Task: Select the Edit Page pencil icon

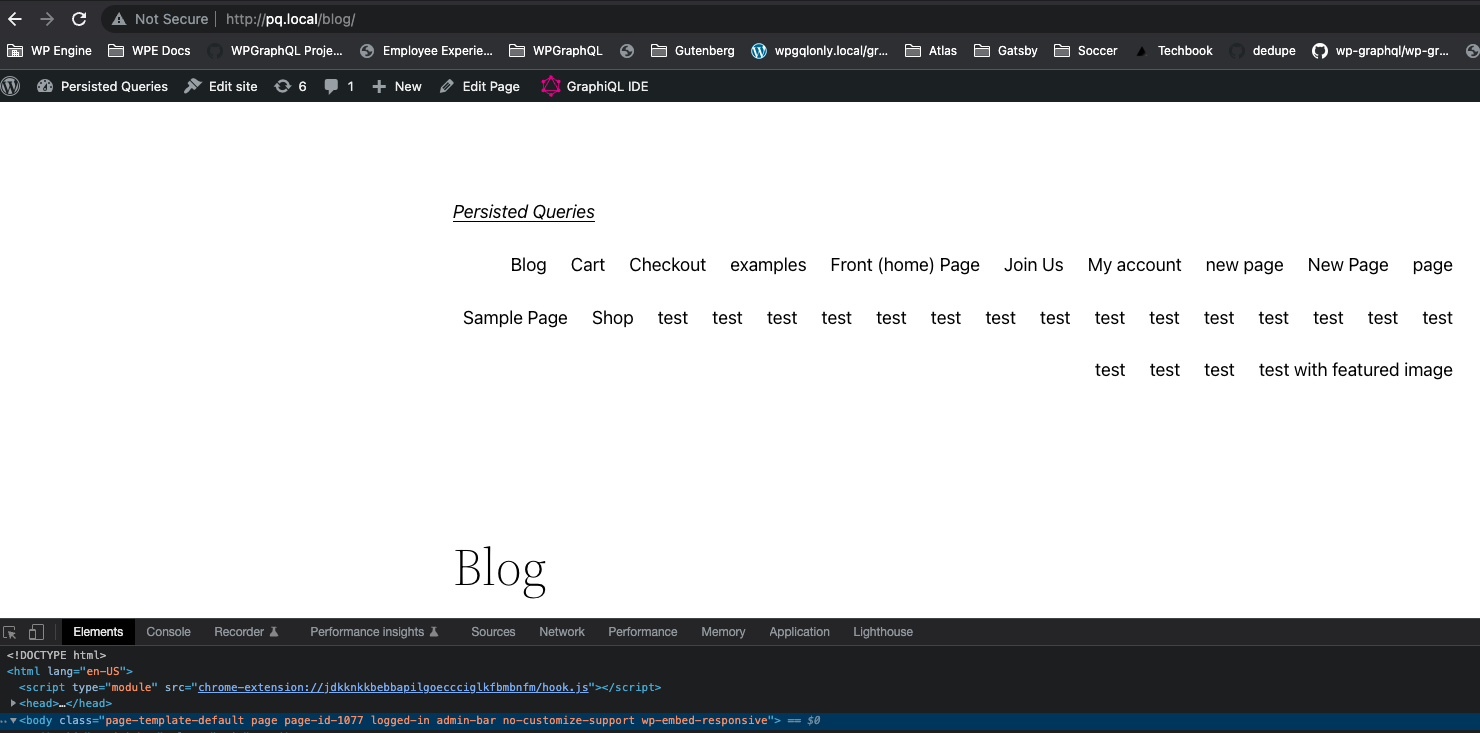Action: click(446, 86)
